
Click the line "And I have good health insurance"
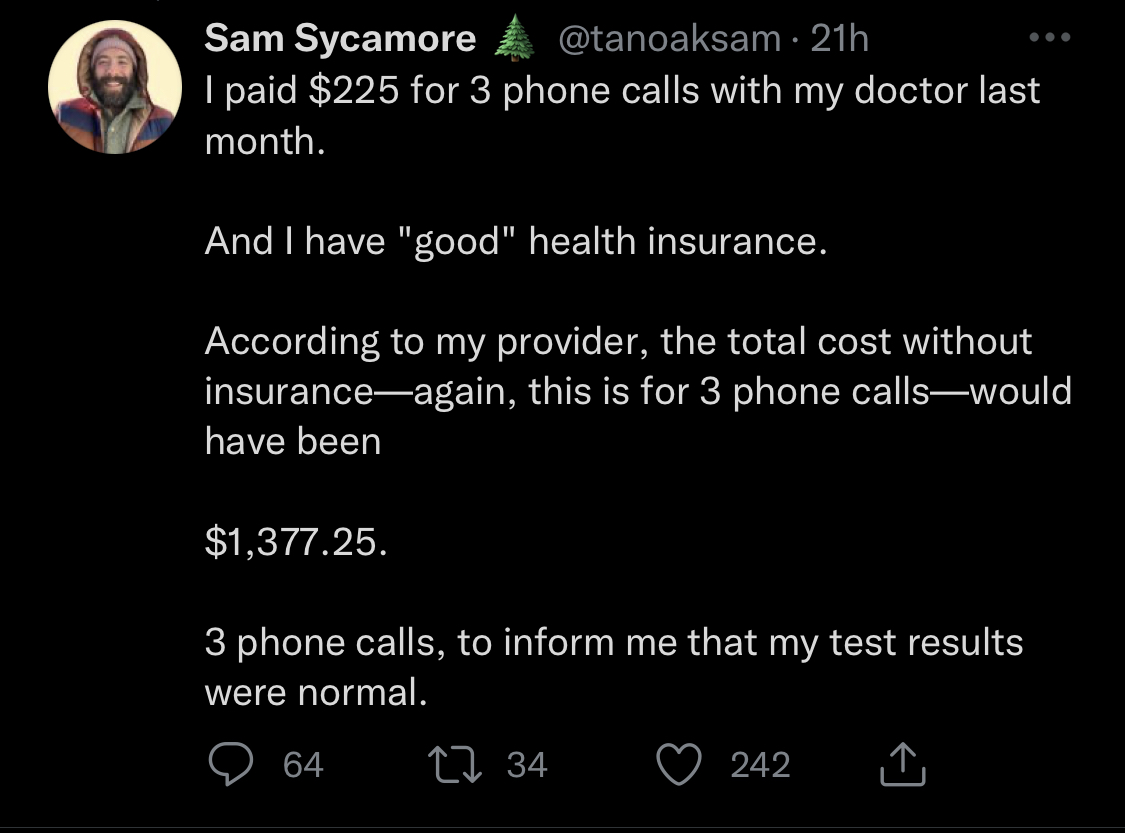coord(516,241)
